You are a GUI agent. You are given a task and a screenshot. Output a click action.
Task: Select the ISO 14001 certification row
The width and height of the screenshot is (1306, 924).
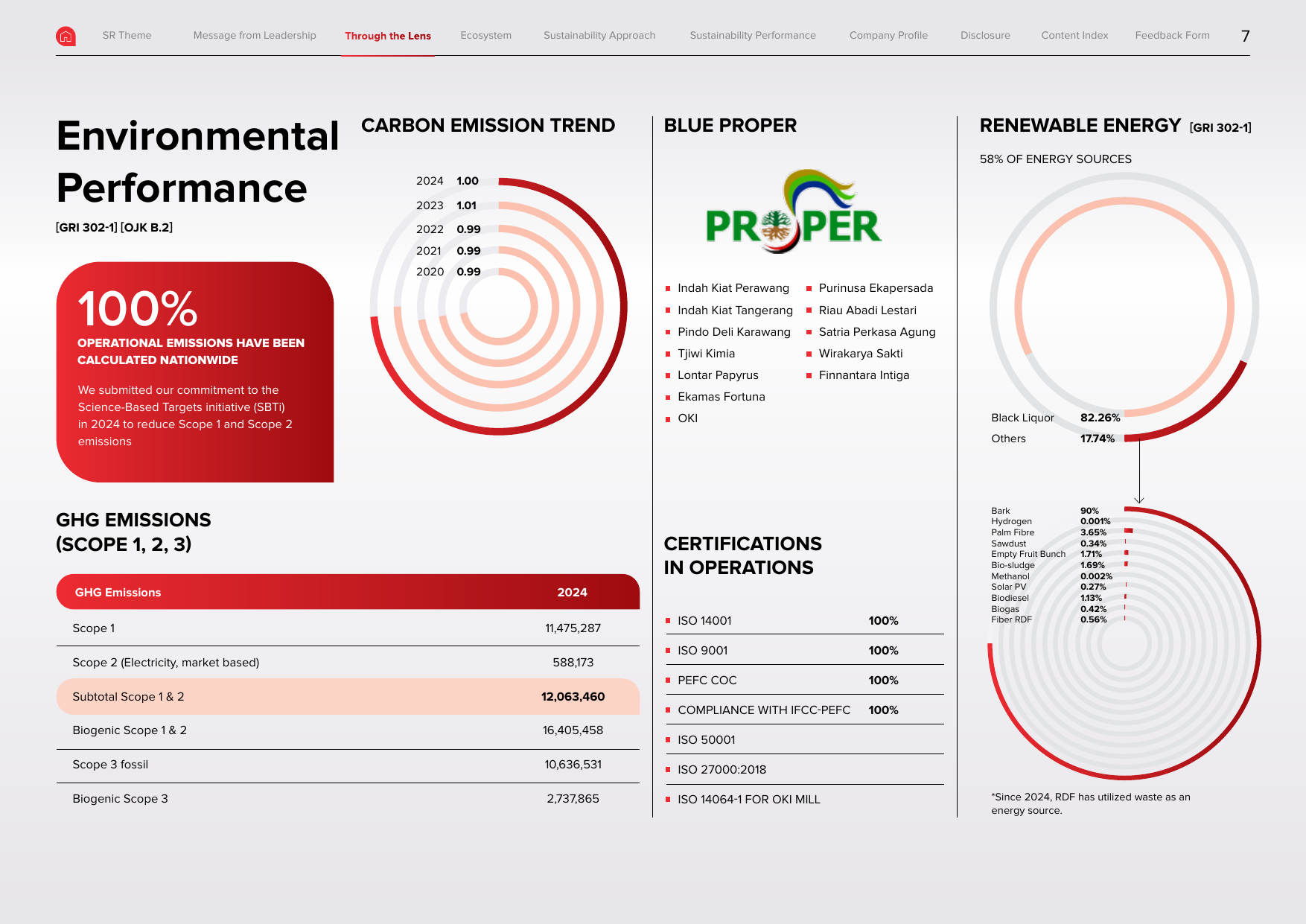[x=804, y=621]
